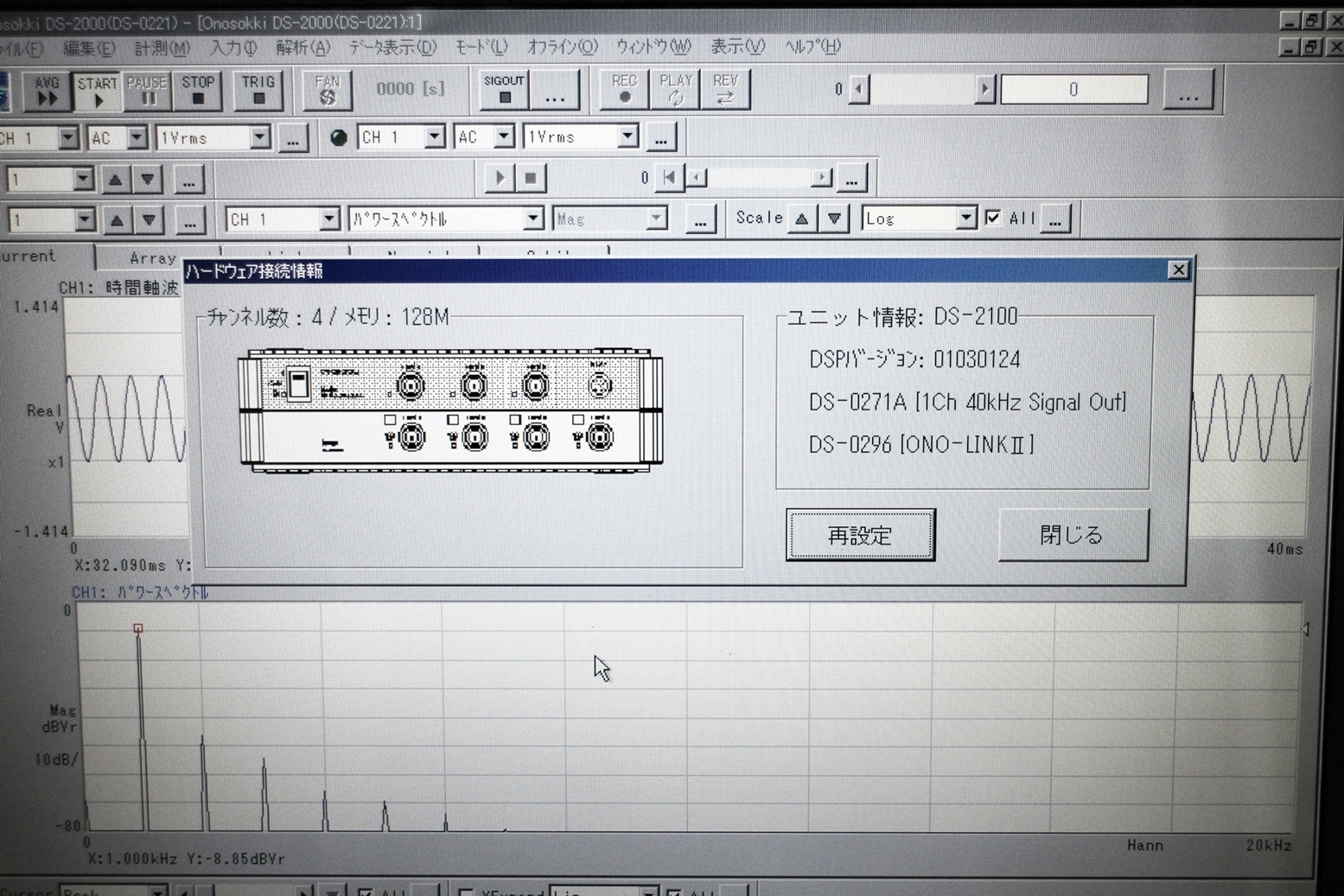1344x896 pixels.
Task: Open ... button at far right of top toolbar
Action: (x=1188, y=89)
